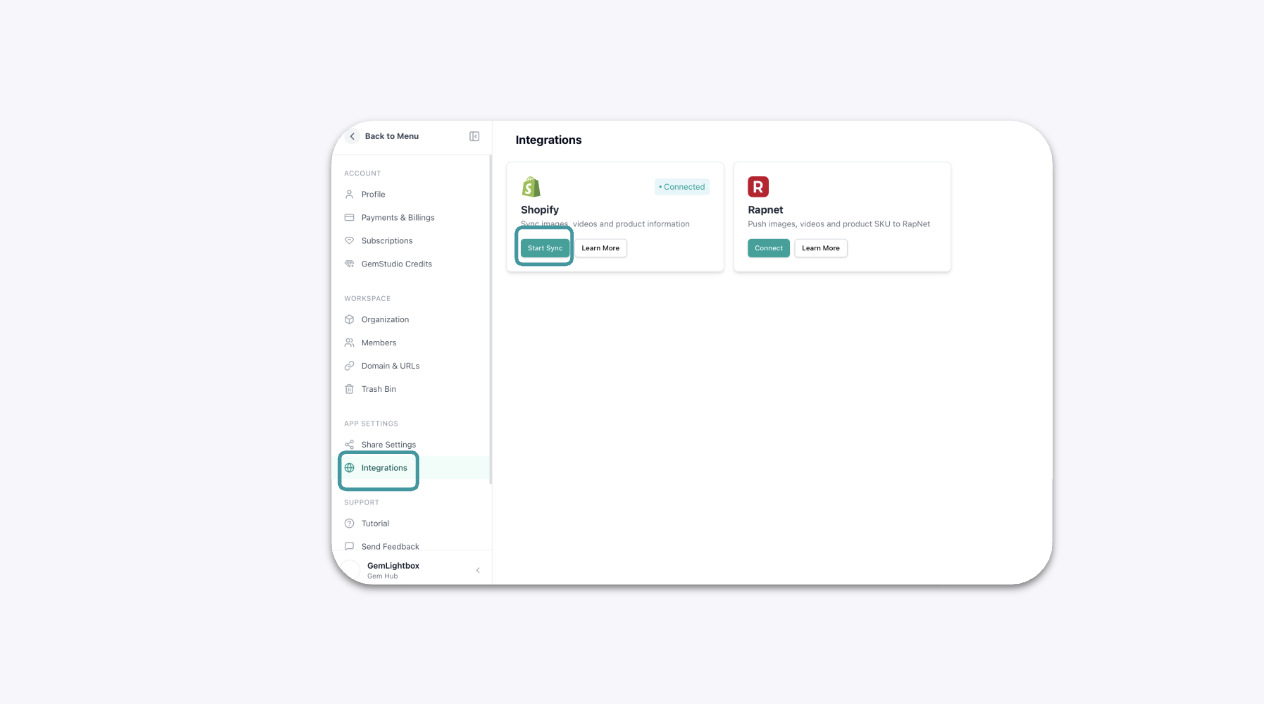
Task: Click the Trash Bin icon
Action: click(349, 389)
